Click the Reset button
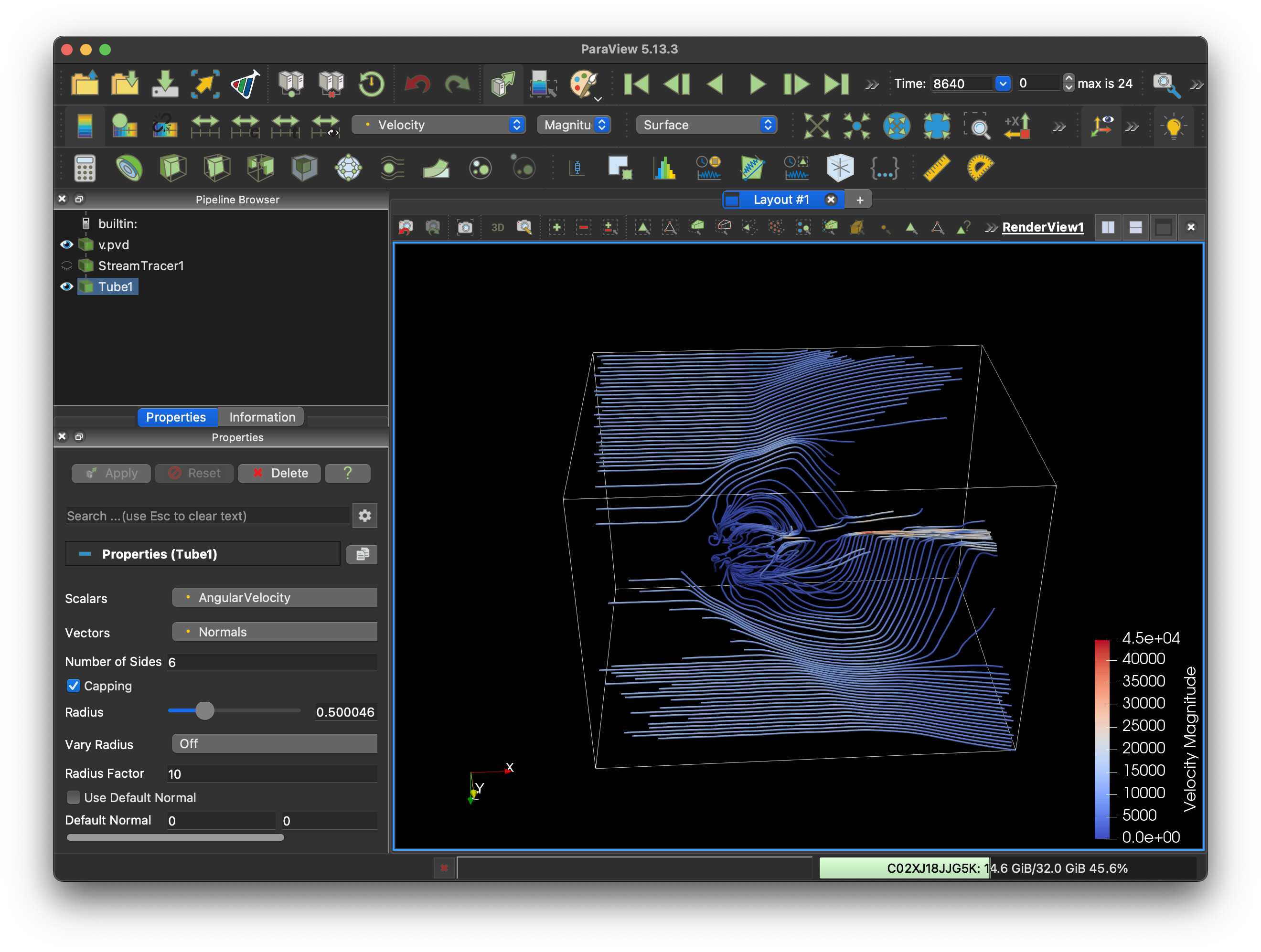1261x952 pixels. 194,473
